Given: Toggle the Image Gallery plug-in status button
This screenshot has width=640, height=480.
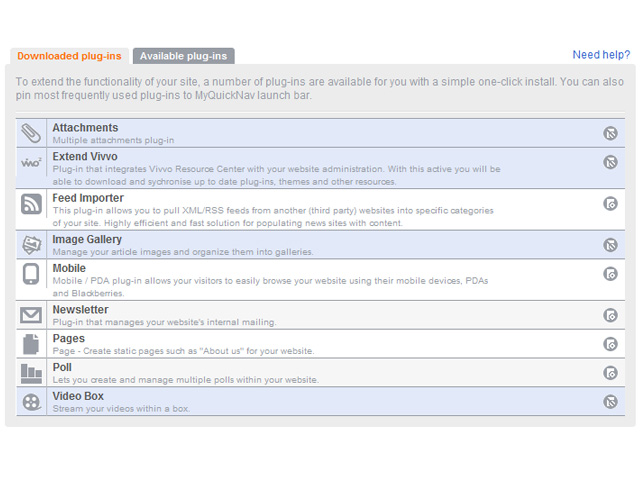Looking at the screenshot, I should [x=610, y=245].
